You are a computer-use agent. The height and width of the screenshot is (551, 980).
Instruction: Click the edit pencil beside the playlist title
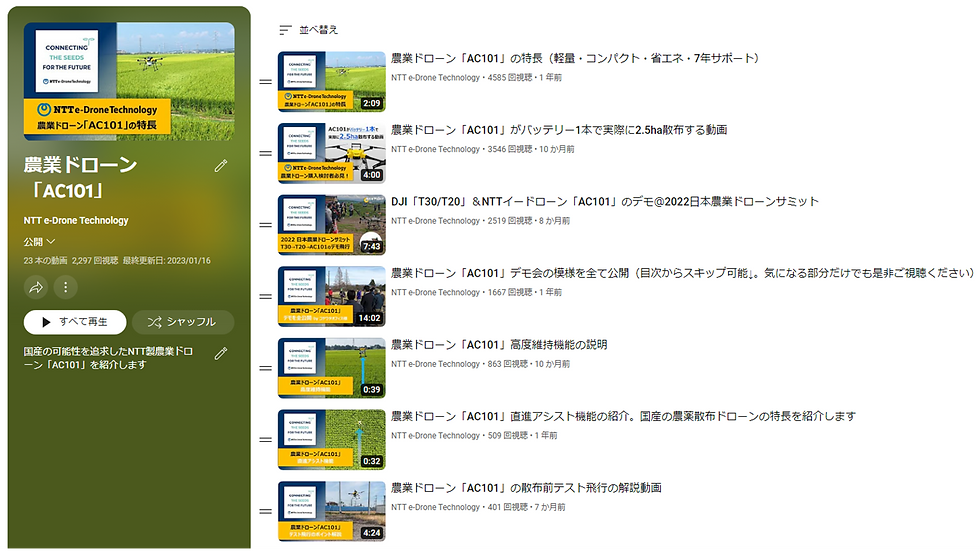click(x=221, y=166)
